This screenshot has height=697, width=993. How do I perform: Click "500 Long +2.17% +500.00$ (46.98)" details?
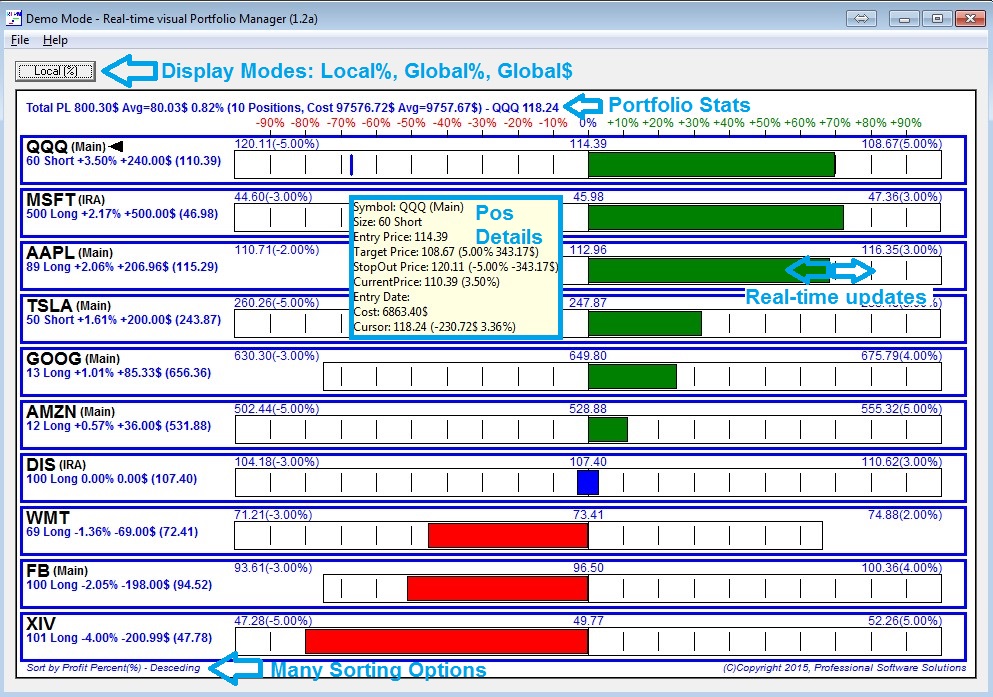coord(122,214)
